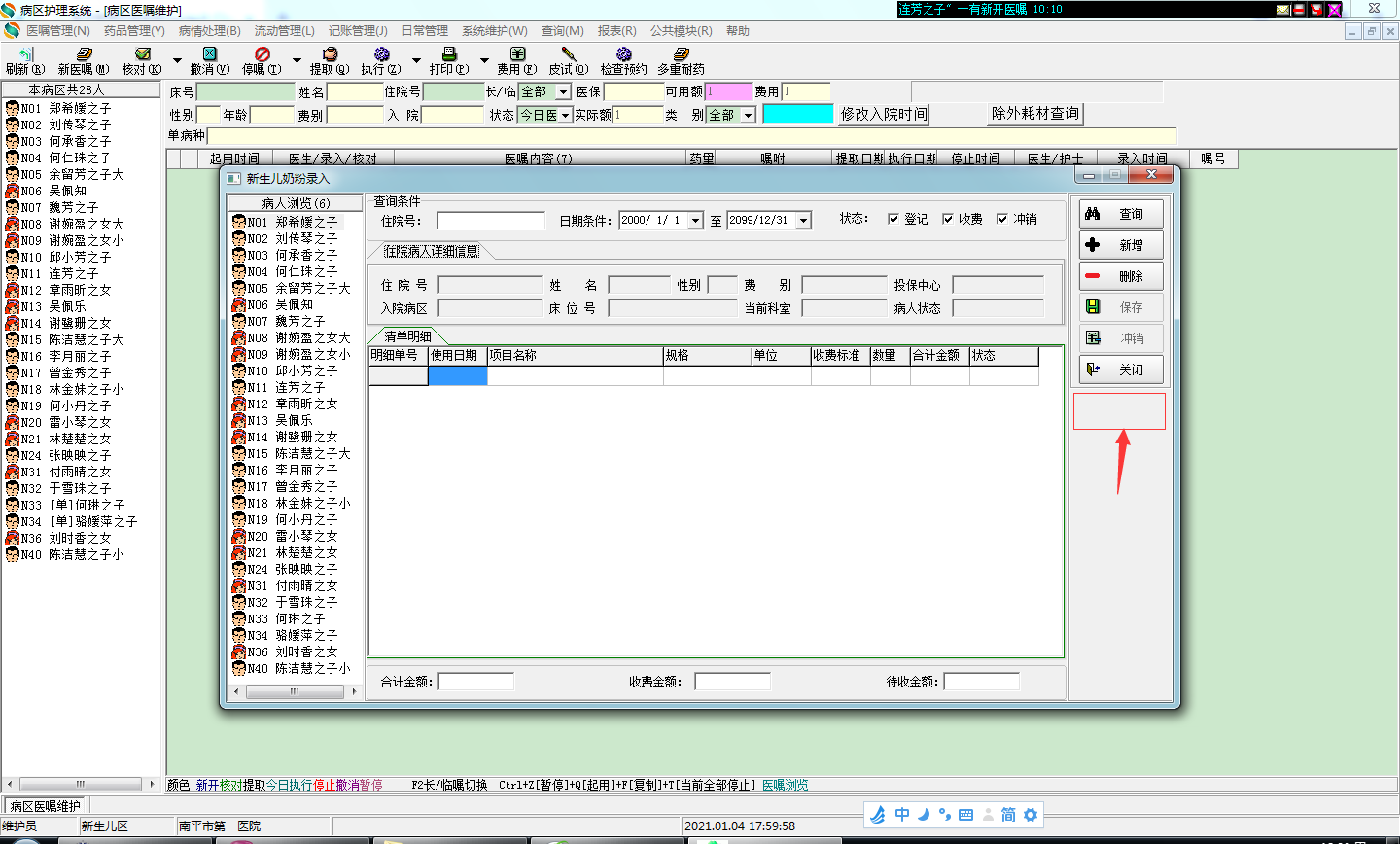Image resolution: width=1400 pixels, height=844 pixels.
Task: Click the 新医嘱 new order icon
Action: pyautogui.click(x=84, y=55)
